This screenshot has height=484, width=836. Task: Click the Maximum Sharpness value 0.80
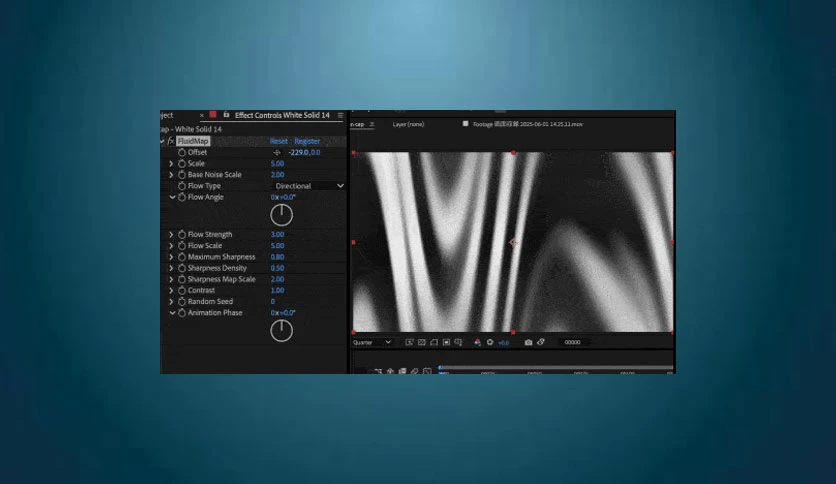pyautogui.click(x=277, y=257)
